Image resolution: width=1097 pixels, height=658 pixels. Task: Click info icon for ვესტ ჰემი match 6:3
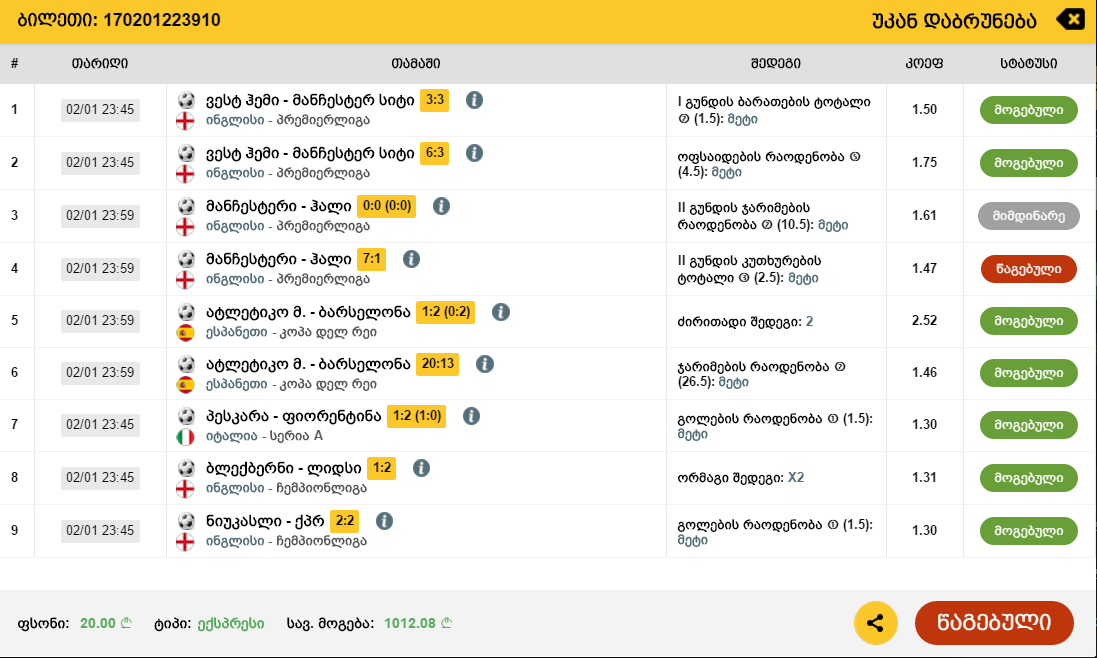[474, 153]
